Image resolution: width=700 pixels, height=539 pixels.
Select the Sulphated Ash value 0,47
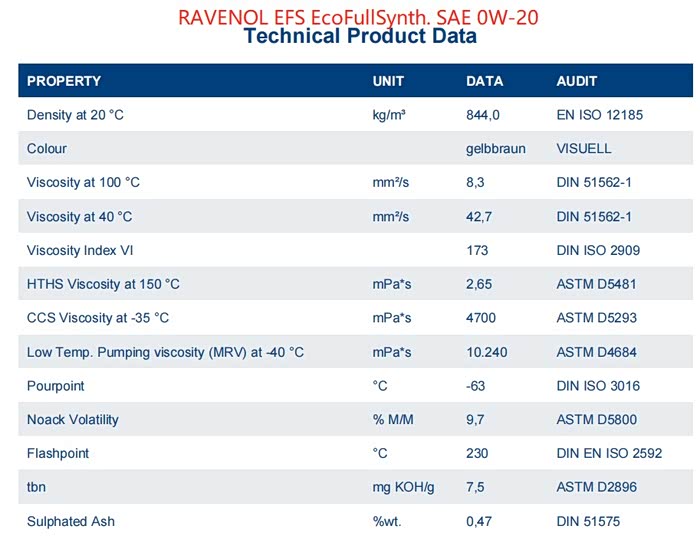[478, 522]
